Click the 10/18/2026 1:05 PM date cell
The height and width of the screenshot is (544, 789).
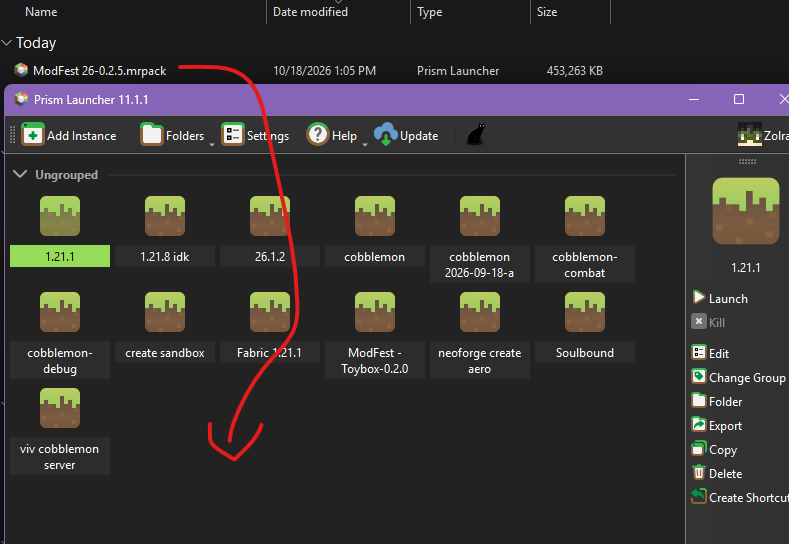point(325,71)
